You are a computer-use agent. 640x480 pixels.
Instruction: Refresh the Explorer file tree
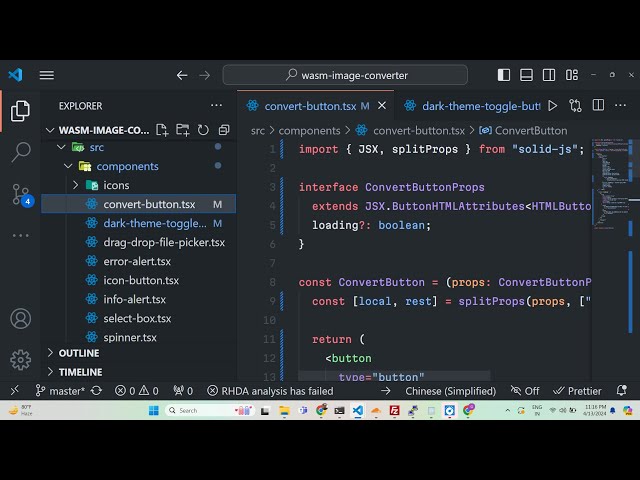click(x=203, y=130)
